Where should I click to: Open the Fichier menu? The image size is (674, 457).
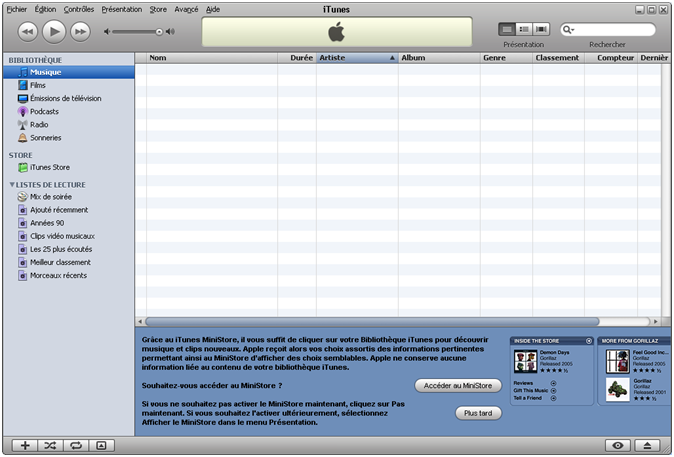[x=17, y=9]
